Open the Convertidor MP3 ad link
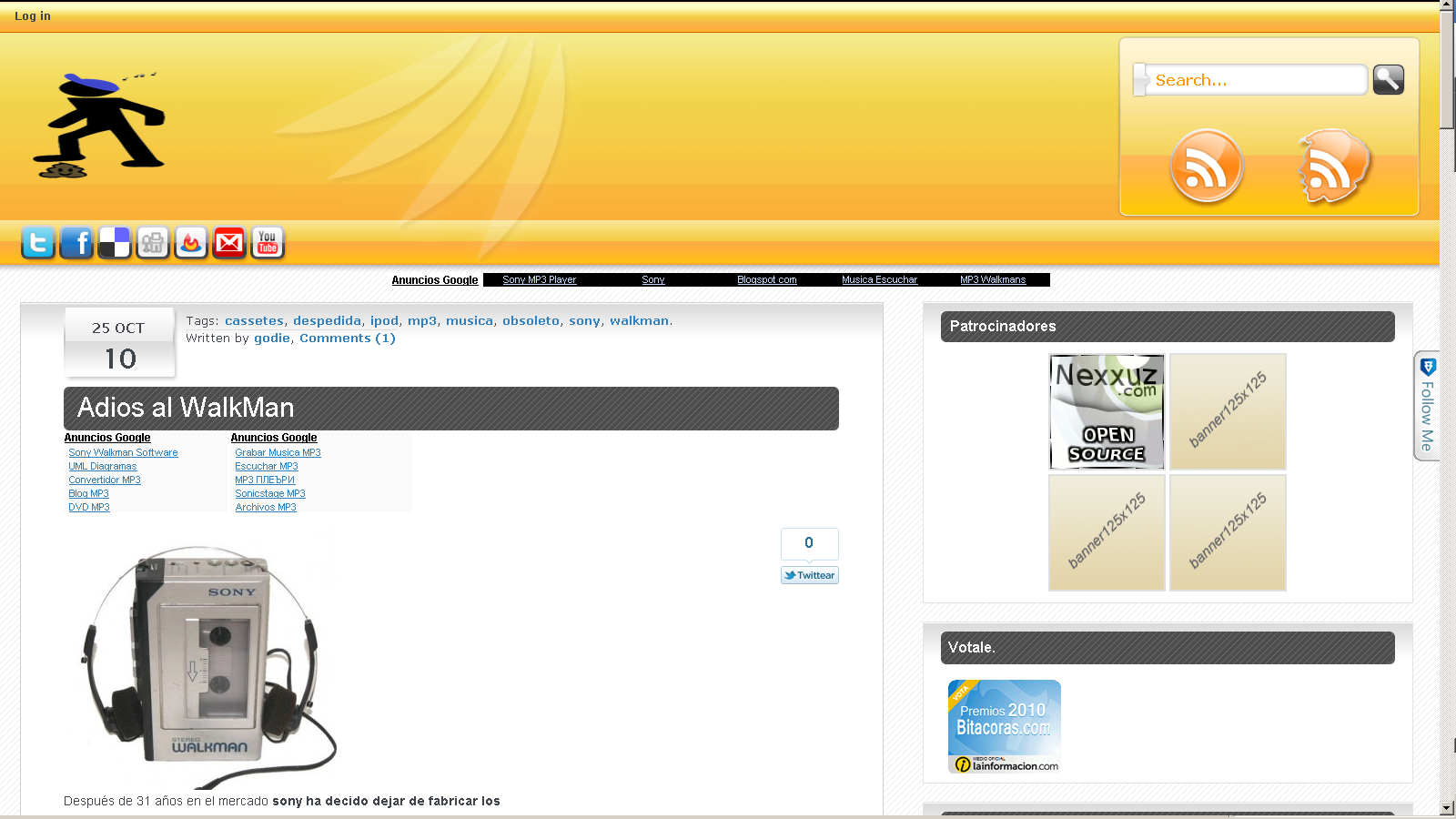 (x=105, y=480)
